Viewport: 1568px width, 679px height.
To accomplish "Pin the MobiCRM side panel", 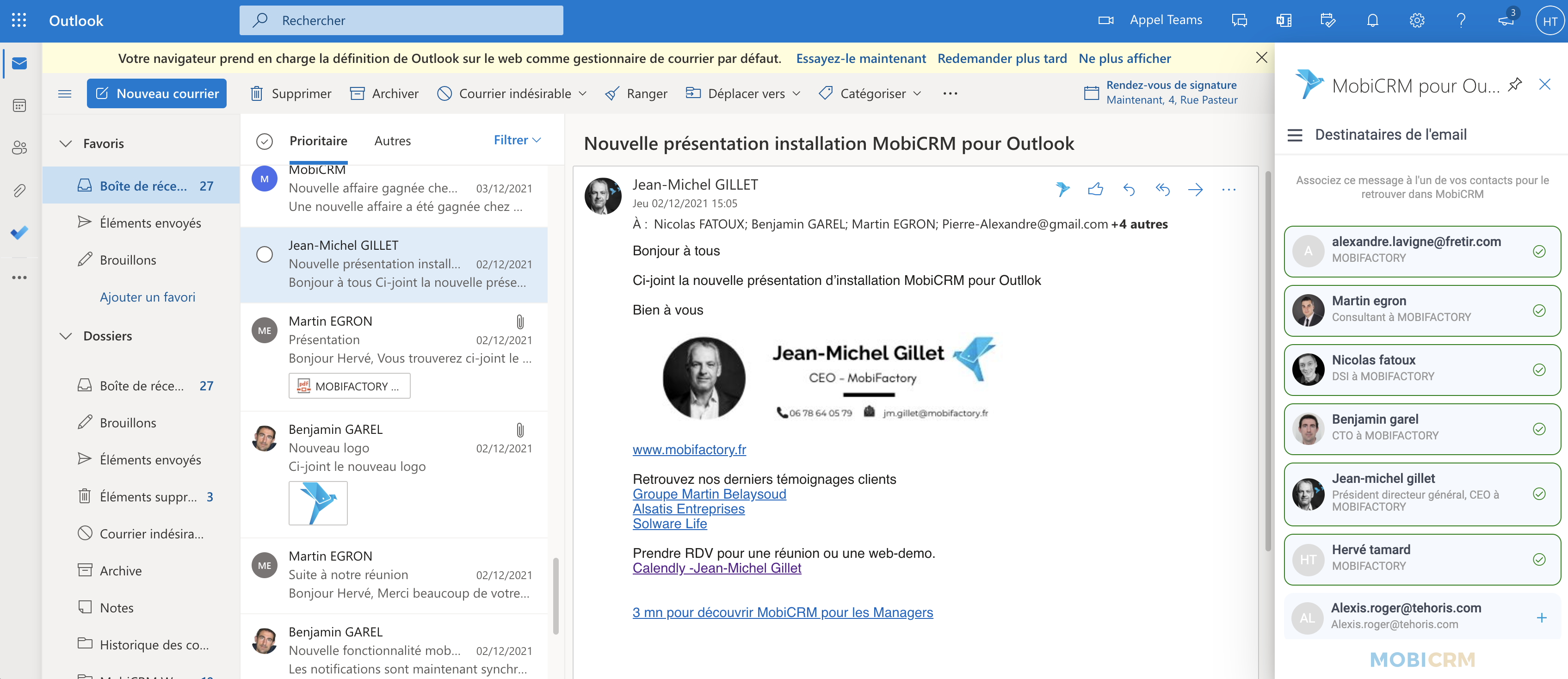I will pyautogui.click(x=1514, y=85).
